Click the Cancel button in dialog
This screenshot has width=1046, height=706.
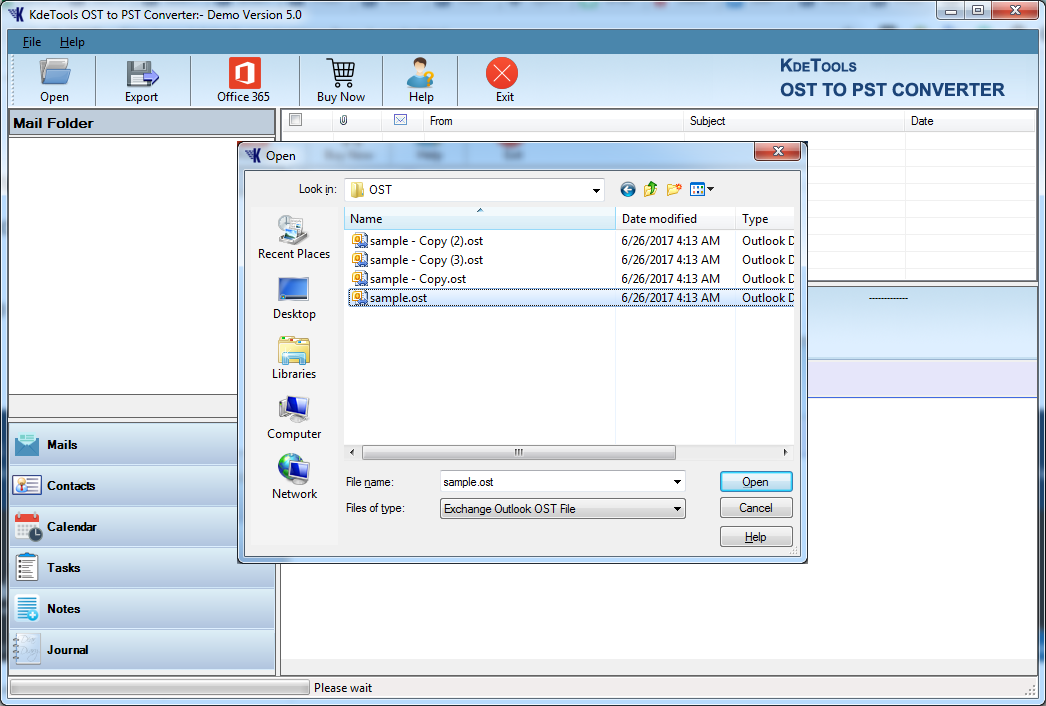[756, 508]
